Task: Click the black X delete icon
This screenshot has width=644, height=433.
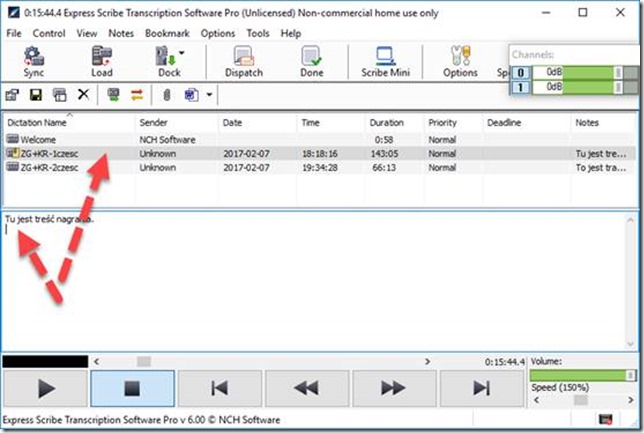Action: 83,94
